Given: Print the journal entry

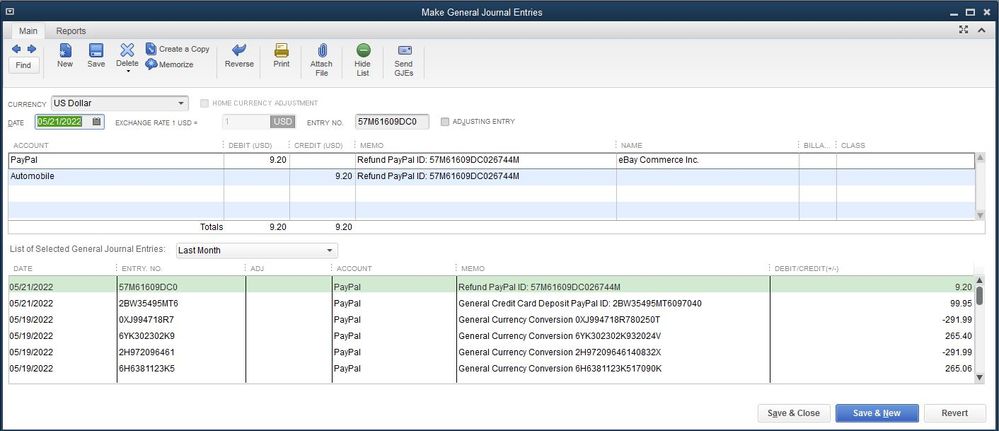Looking at the screenshot, I should [281, 54].
